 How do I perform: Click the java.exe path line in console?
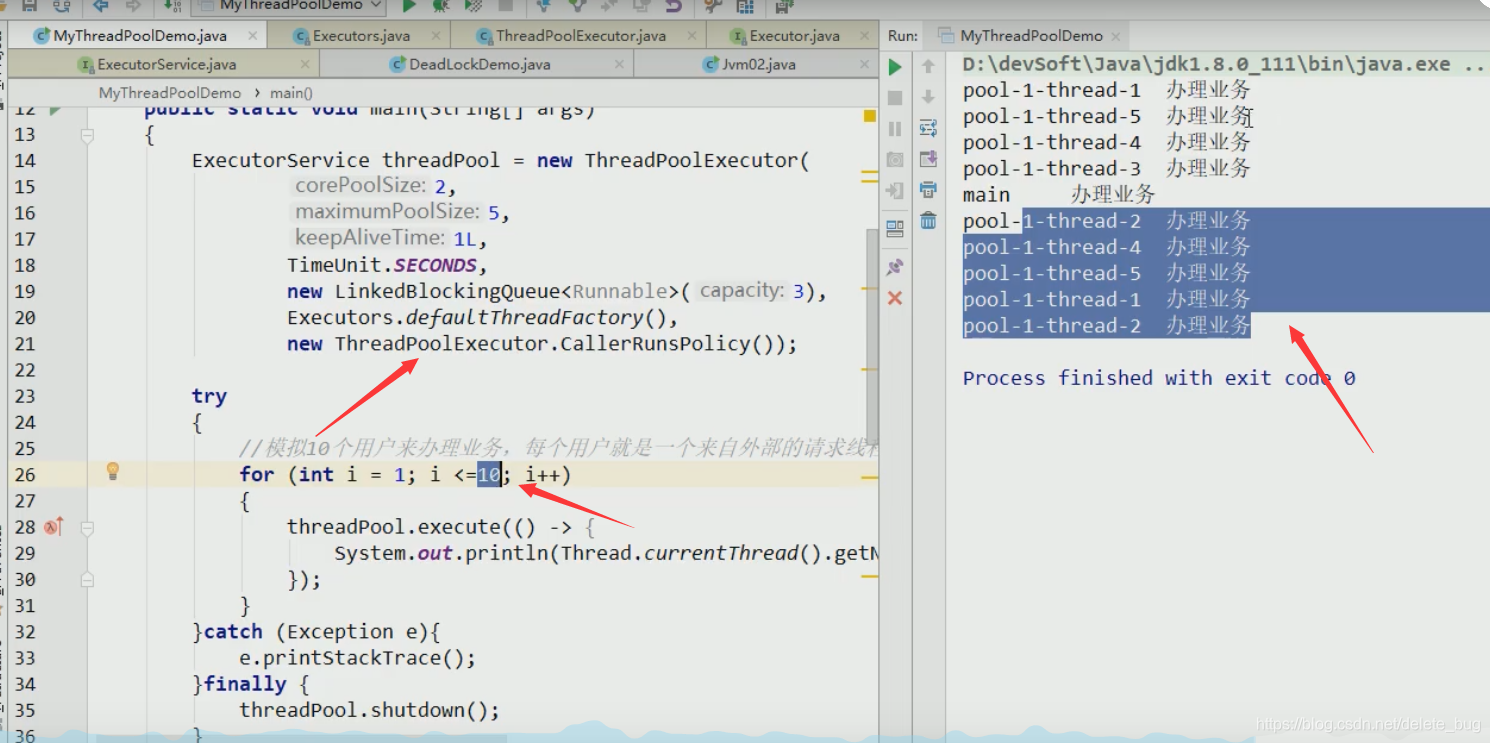pos(1224,64)
